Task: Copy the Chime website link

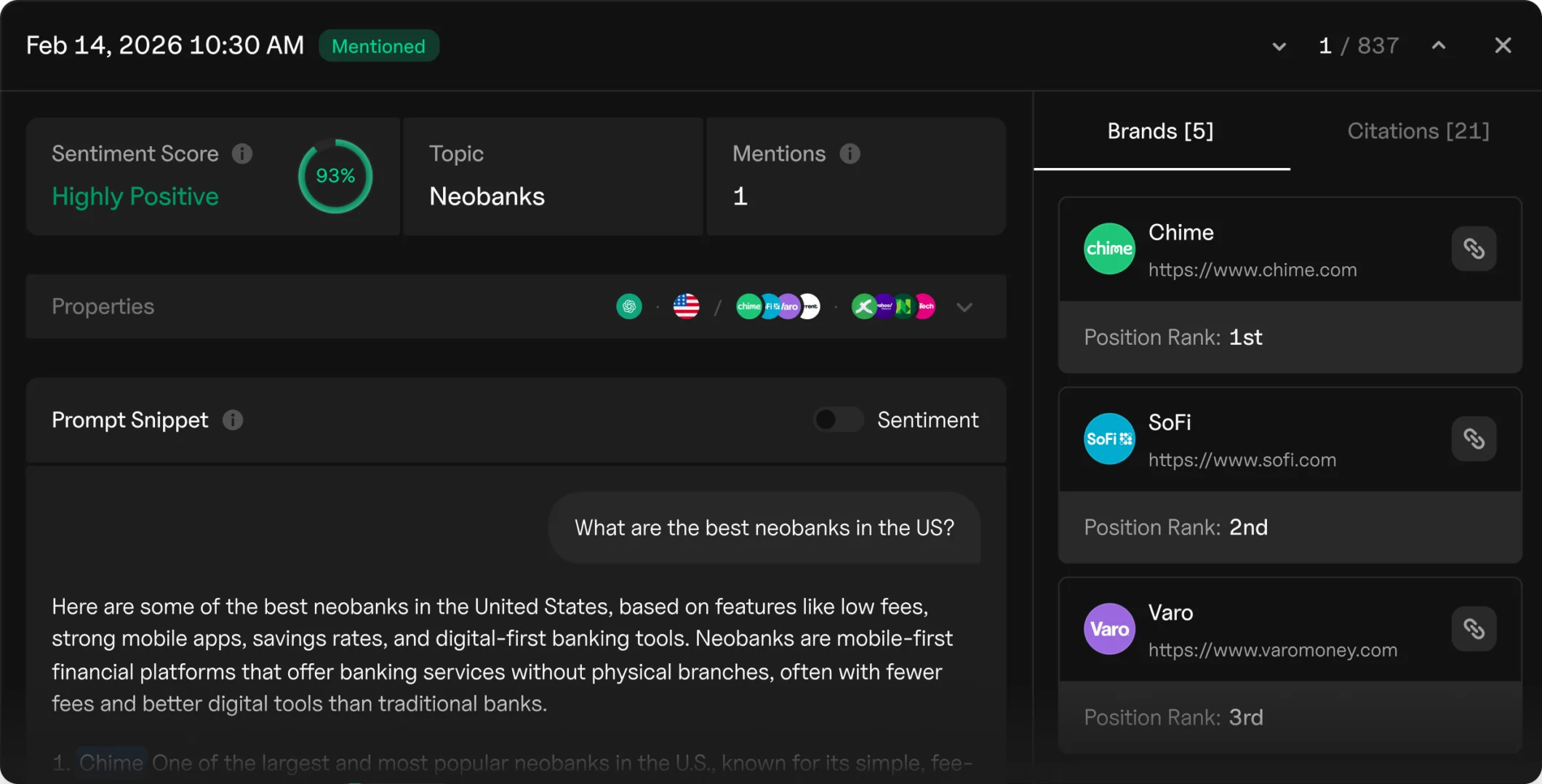Action: coord(1474,249)
